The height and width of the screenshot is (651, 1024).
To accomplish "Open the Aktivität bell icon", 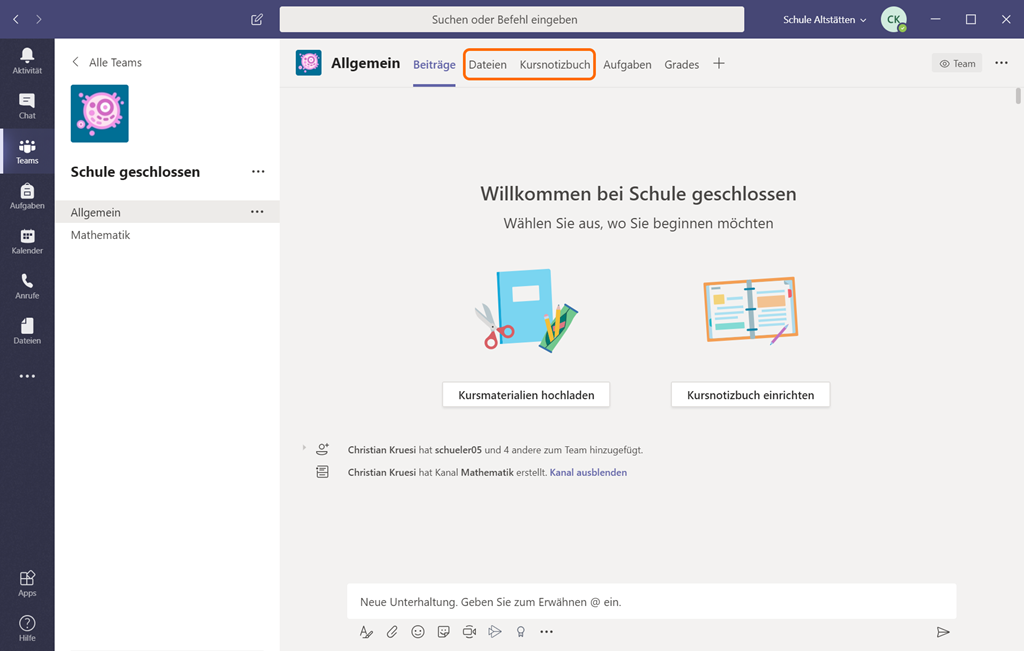I will pos(27,60).
